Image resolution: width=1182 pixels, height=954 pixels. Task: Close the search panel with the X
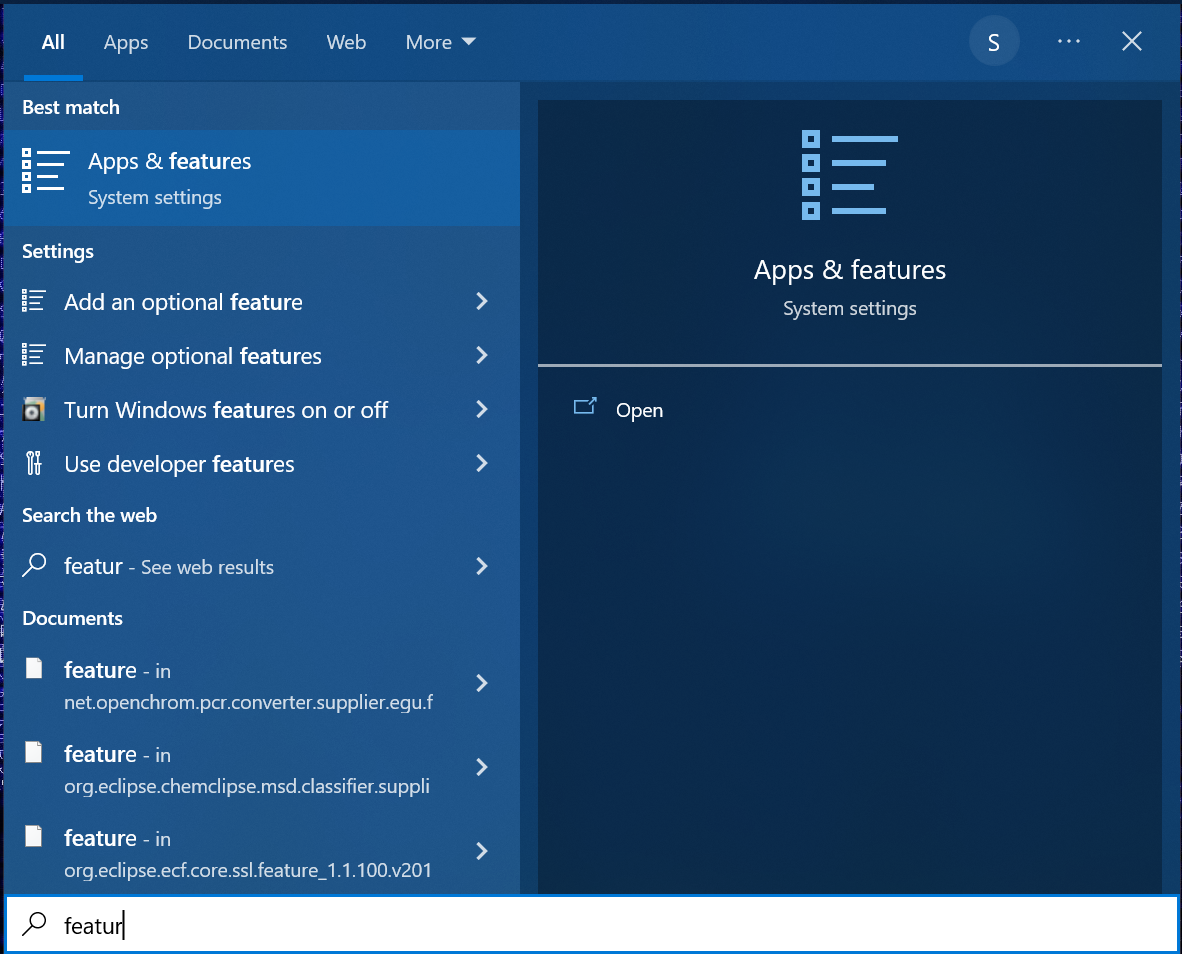pos(1131,41)
